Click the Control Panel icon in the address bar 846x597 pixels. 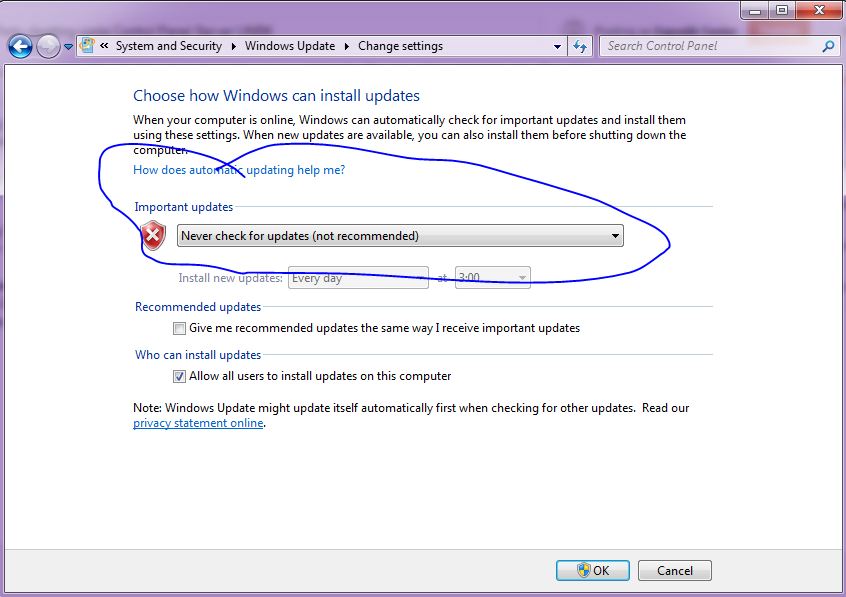(x=88, y=46)
